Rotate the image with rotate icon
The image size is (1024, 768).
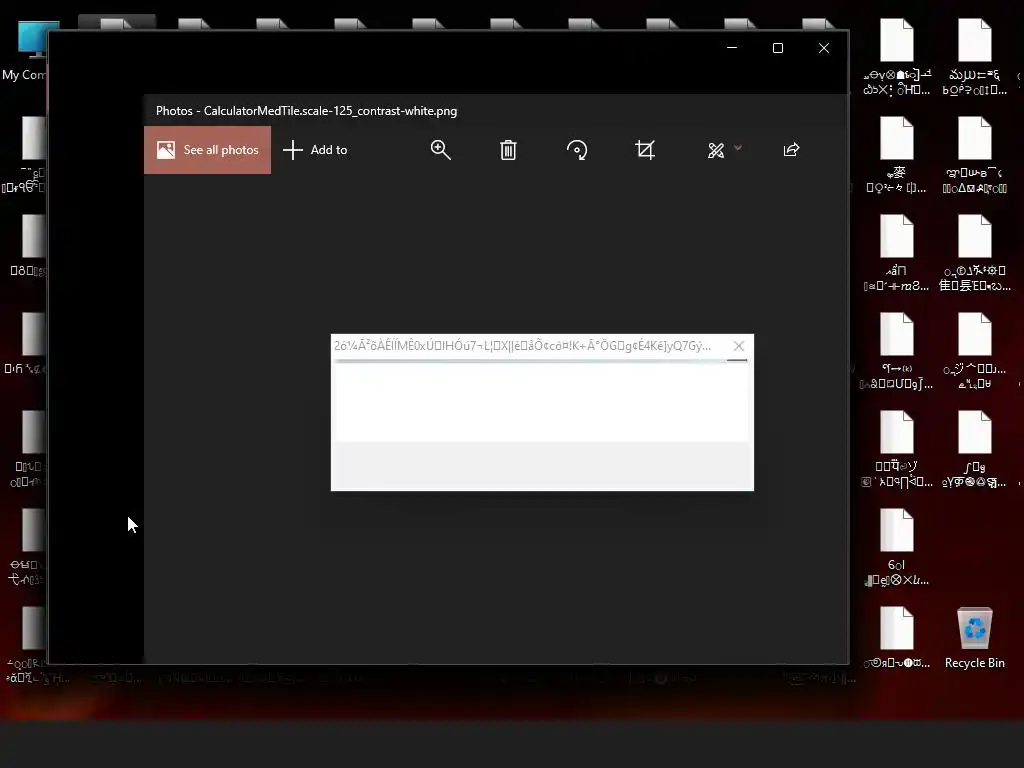click(577, 150)
